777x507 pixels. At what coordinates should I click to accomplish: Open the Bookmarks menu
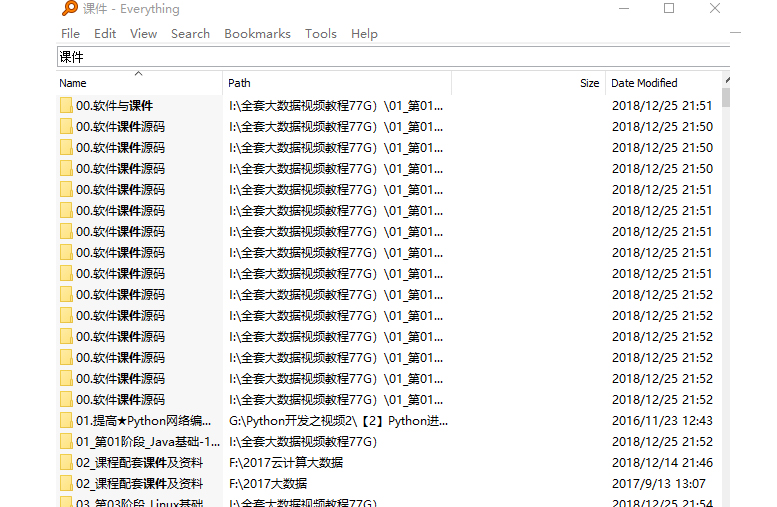(257, 33)
